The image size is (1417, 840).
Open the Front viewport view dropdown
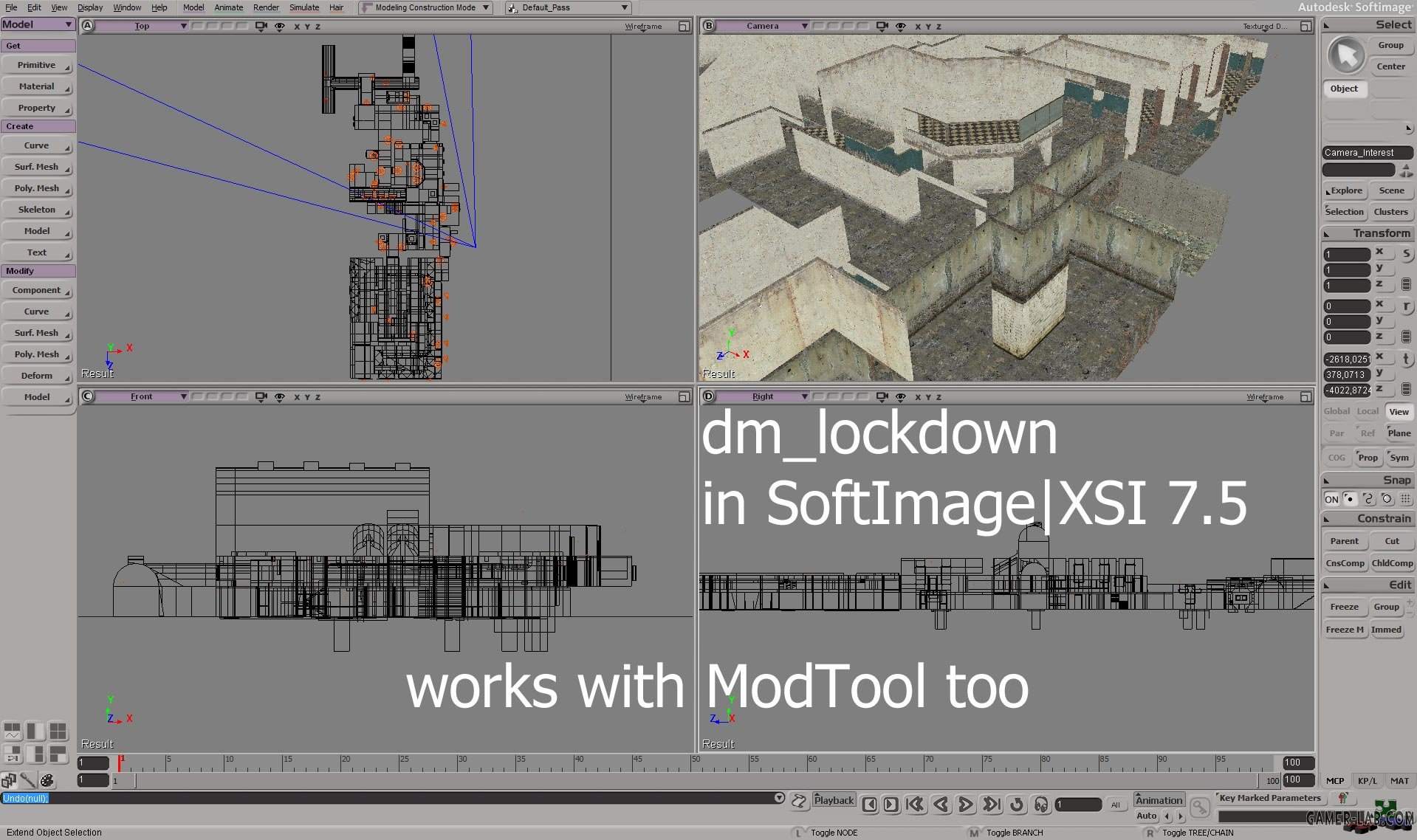tap(143, 396)
